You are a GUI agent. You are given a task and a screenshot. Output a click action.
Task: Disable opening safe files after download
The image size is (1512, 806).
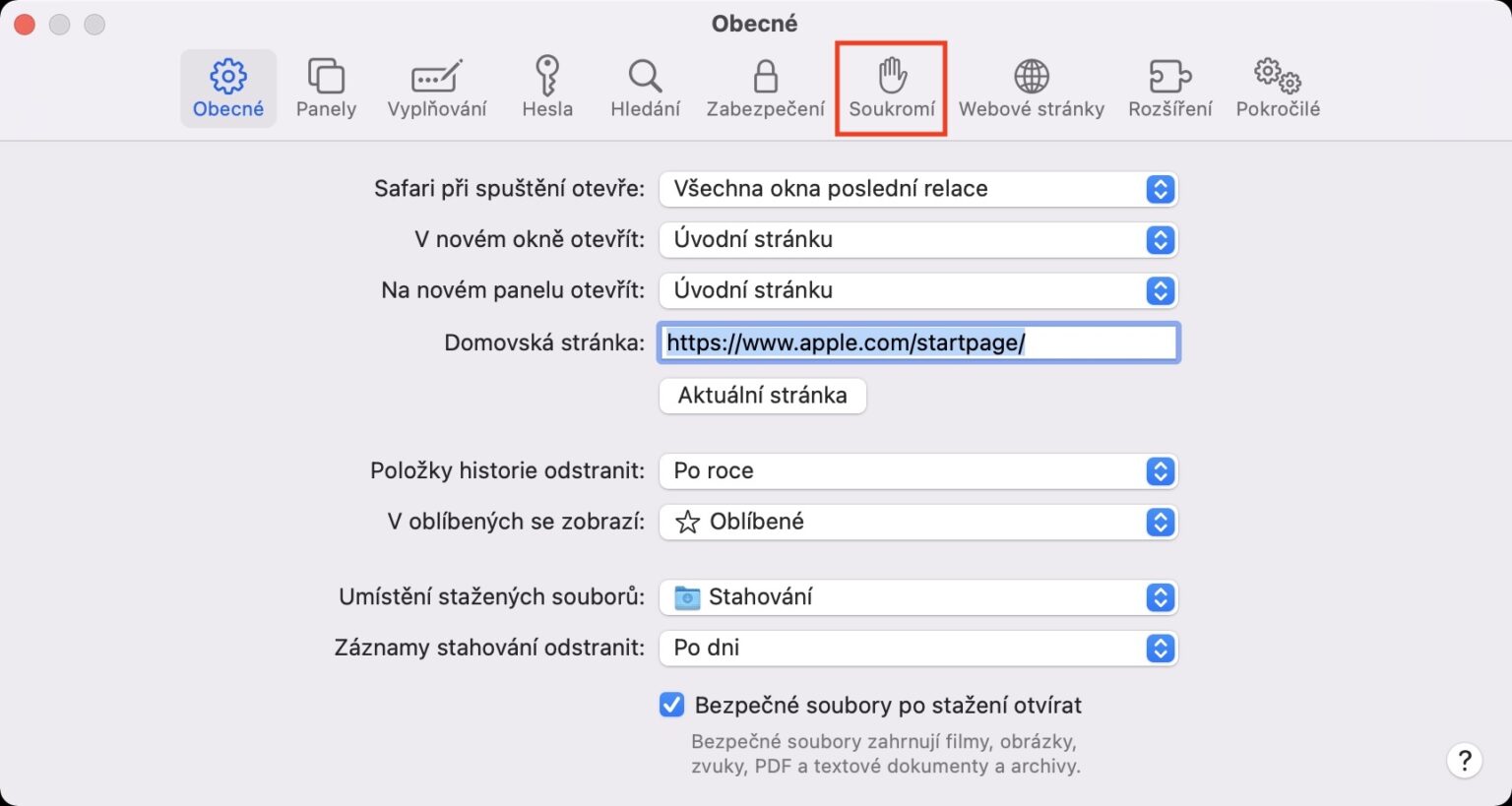670,705
